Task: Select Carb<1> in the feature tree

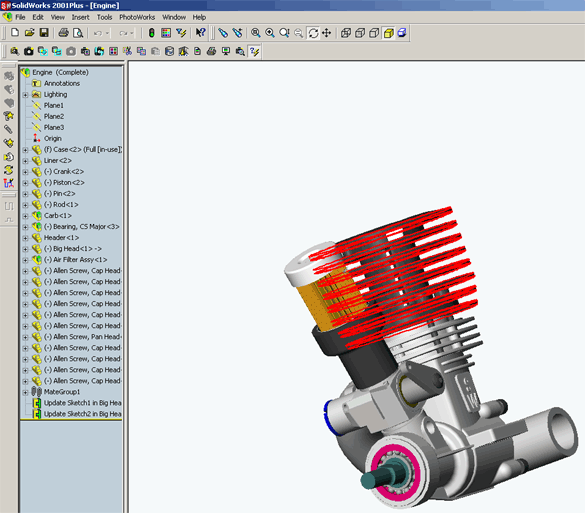Action: pyautogui.click(x=57, y=216)
